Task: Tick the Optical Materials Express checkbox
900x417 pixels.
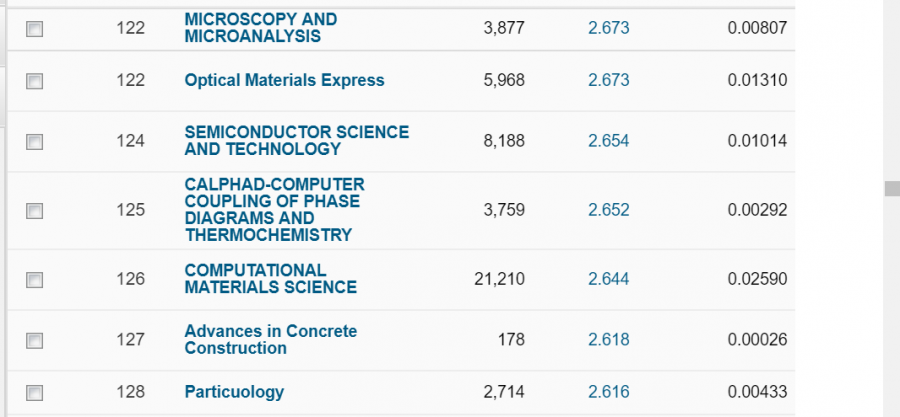Action: point(35,81)
